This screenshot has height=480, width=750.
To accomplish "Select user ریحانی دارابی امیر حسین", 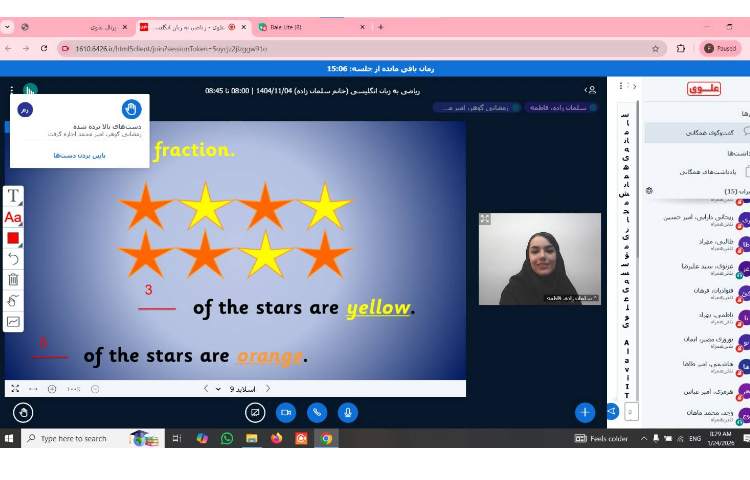I will (697, 220).
